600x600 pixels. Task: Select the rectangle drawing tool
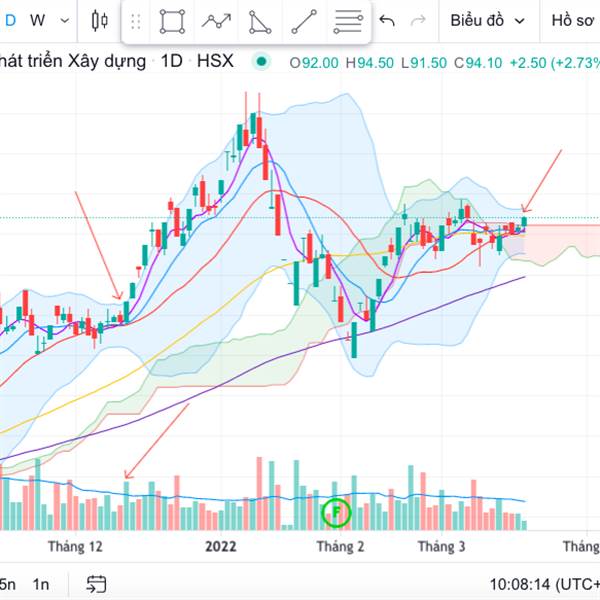click(x=172, y=21)
